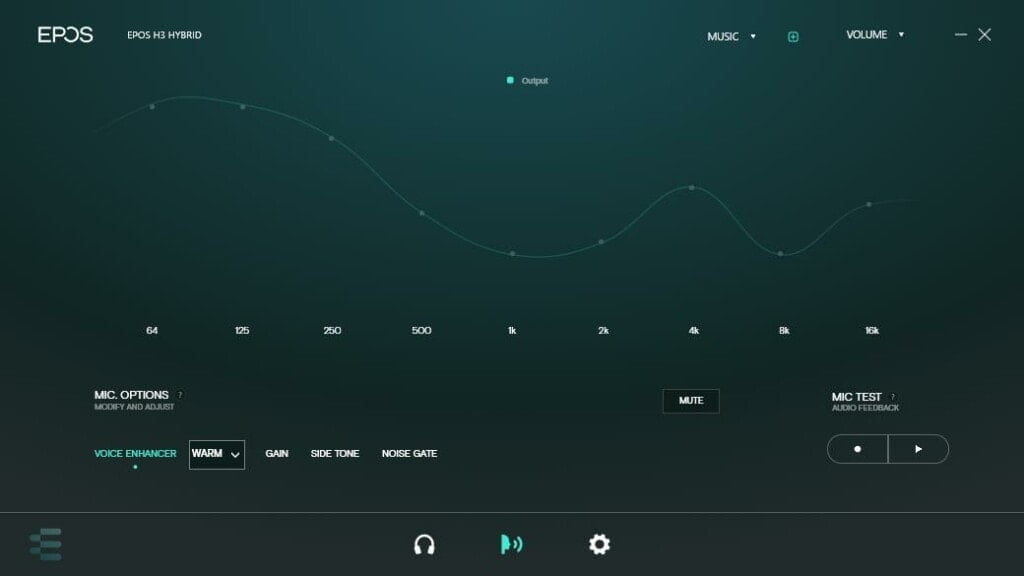Add a new preset with plus icon
This screenshot has height=576, width=1024.
point(793,37)
